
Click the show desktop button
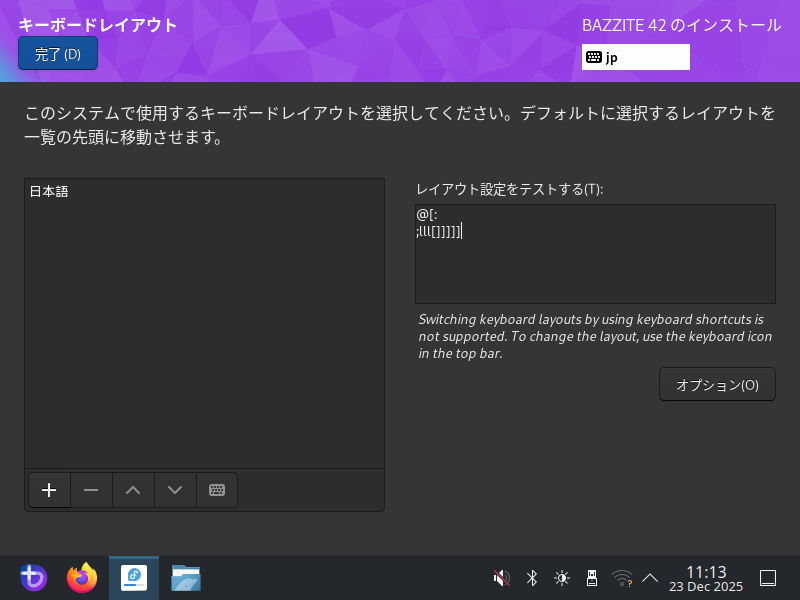[768, 578]
